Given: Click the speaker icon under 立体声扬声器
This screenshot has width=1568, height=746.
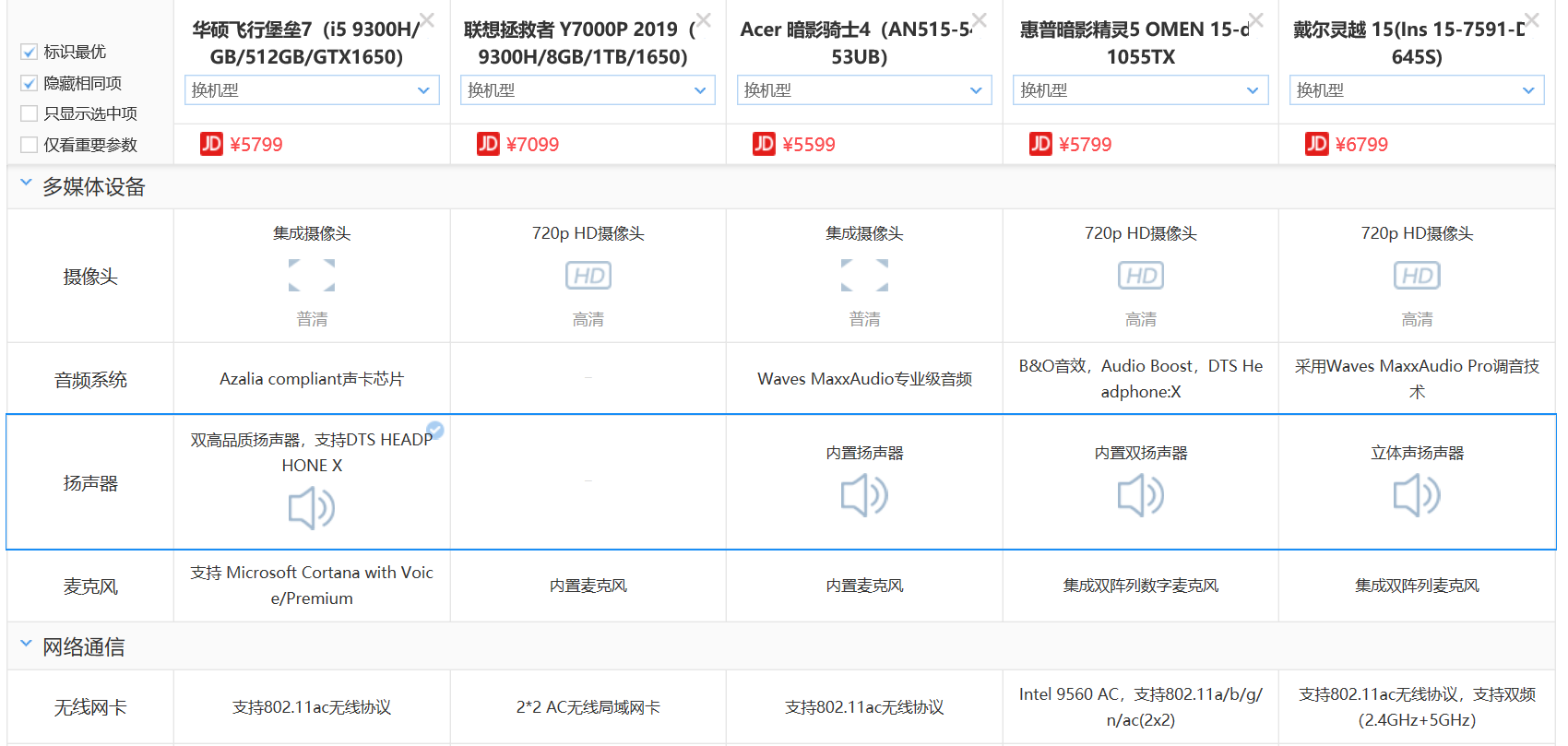Looking at the screenshot, I should tap(1417, 495).
